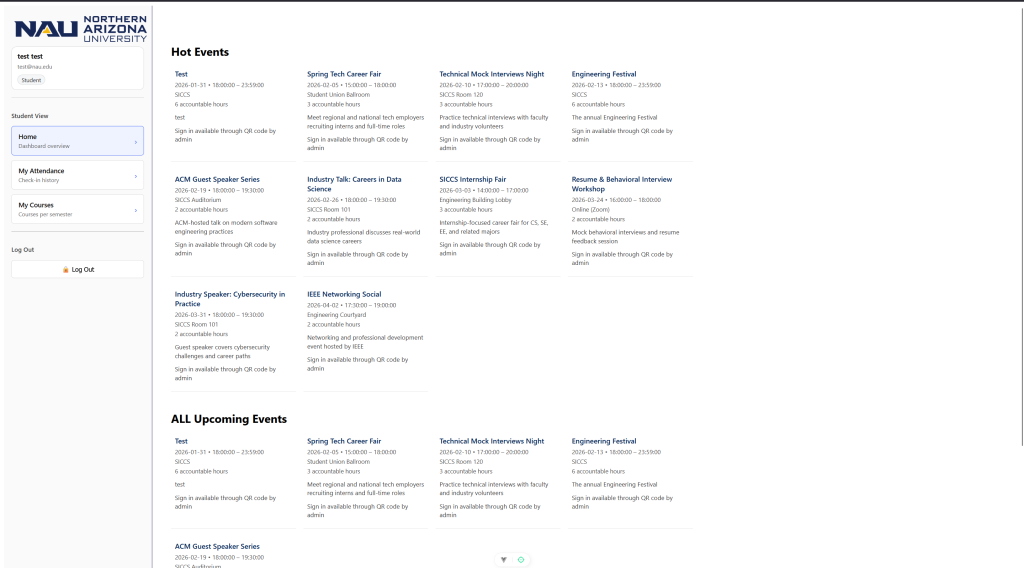Click the chevron on My Attendance
This screenshot has height=568, width=1024.
pyautogui.click(x=136, y=176)
